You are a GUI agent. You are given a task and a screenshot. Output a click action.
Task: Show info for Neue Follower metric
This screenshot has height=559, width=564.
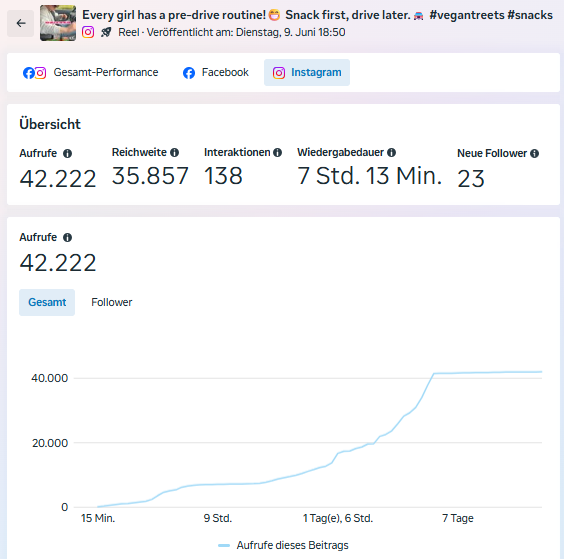[535, 154]
